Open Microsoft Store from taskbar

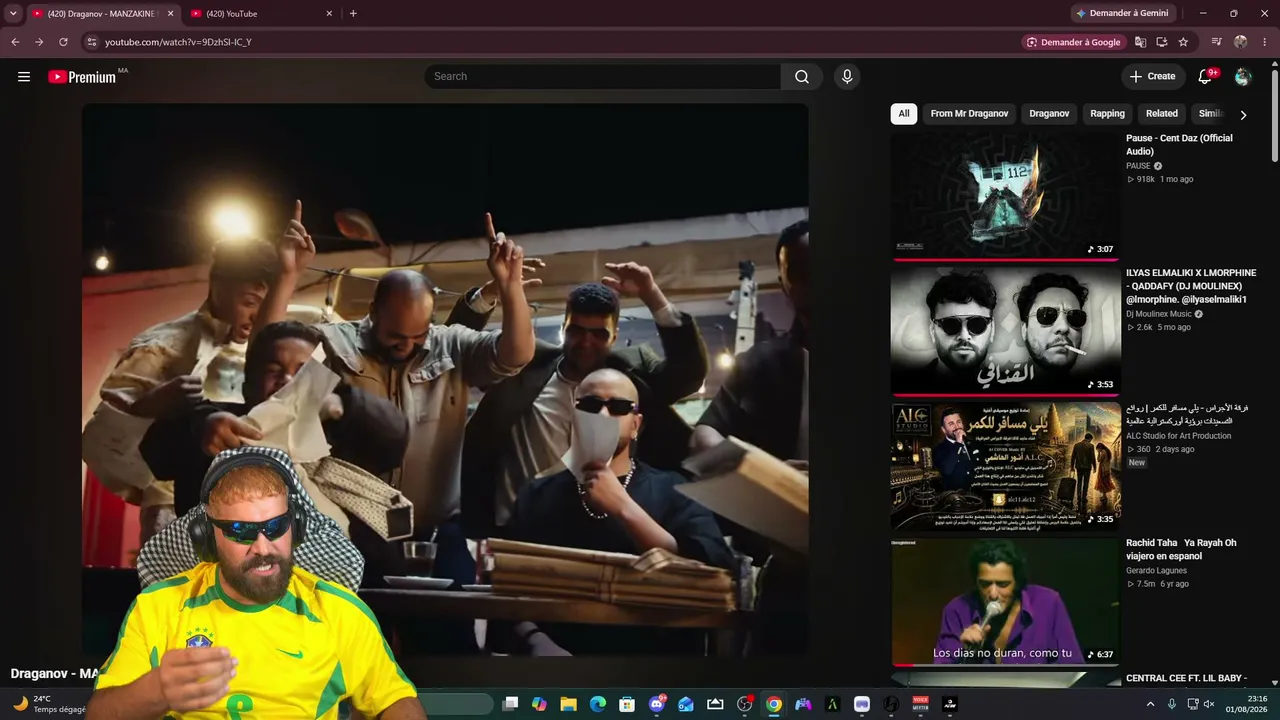[x=627, y=704]
